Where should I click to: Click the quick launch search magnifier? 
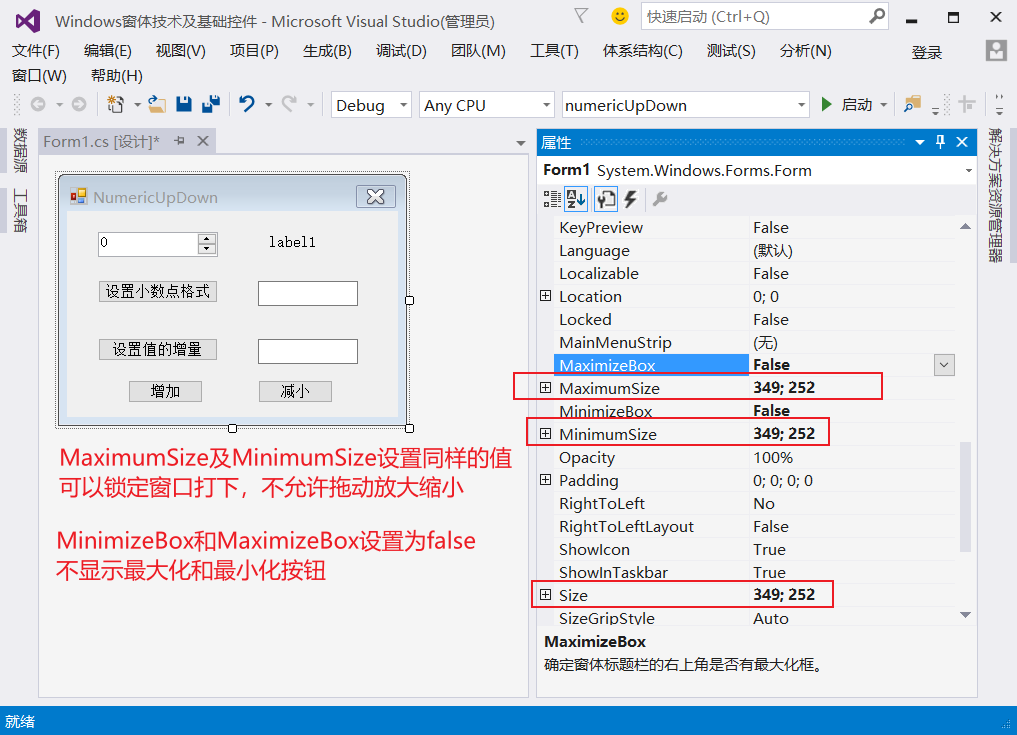click(877, 16)
